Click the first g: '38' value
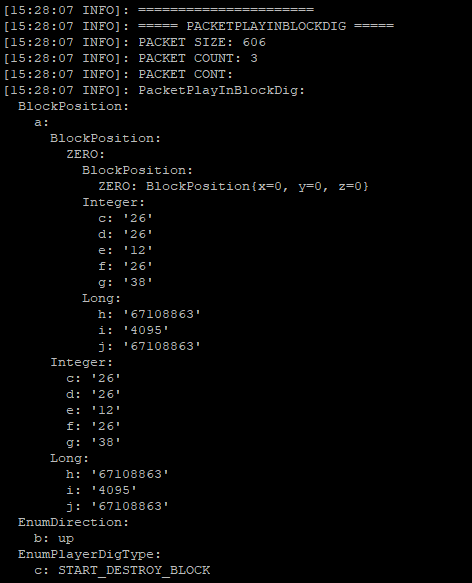 (125, 282)
